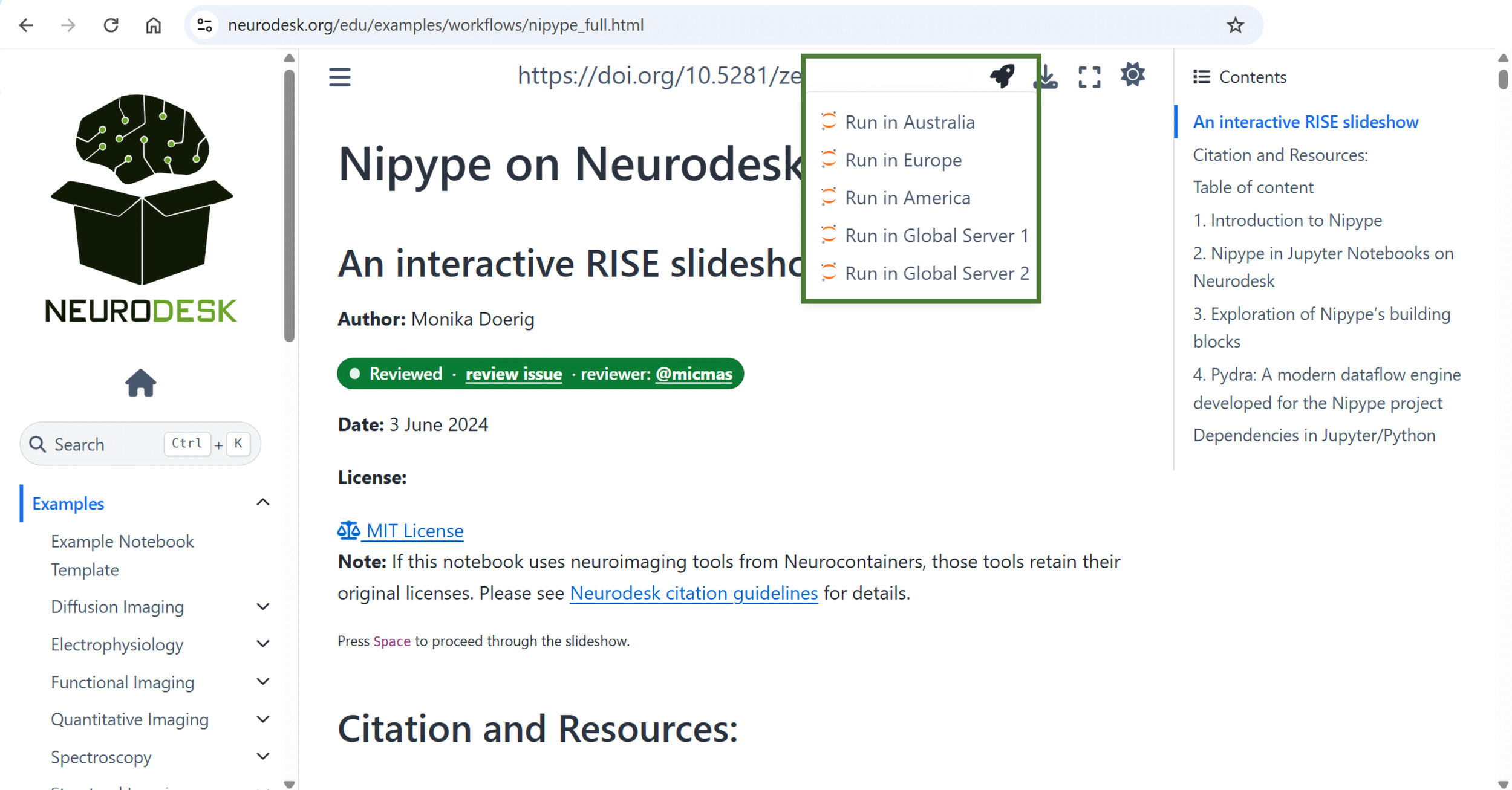
Task: Click the page scroll-down arrow at right
Action: [1504, 784]
